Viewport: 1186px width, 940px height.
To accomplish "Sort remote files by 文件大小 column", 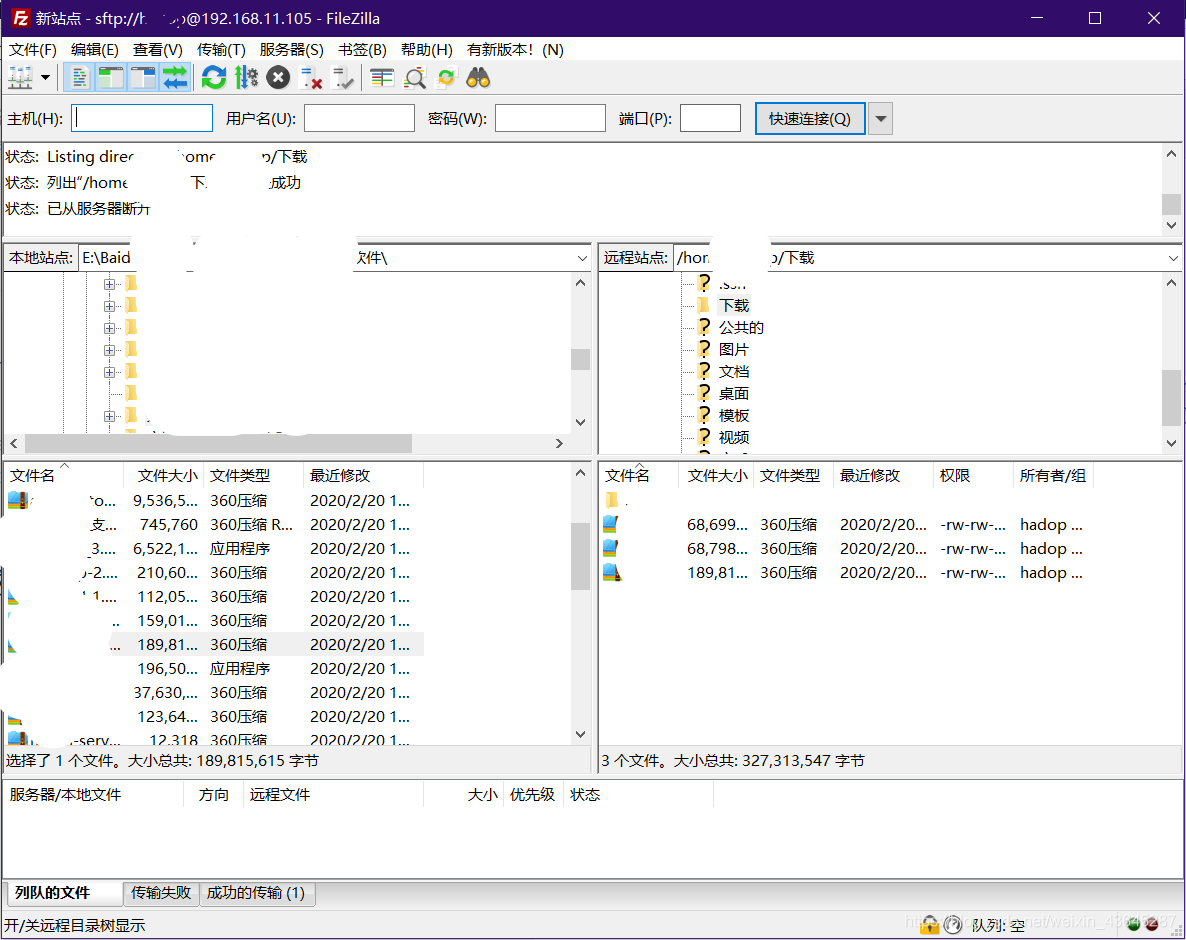I will coord(716,476).
